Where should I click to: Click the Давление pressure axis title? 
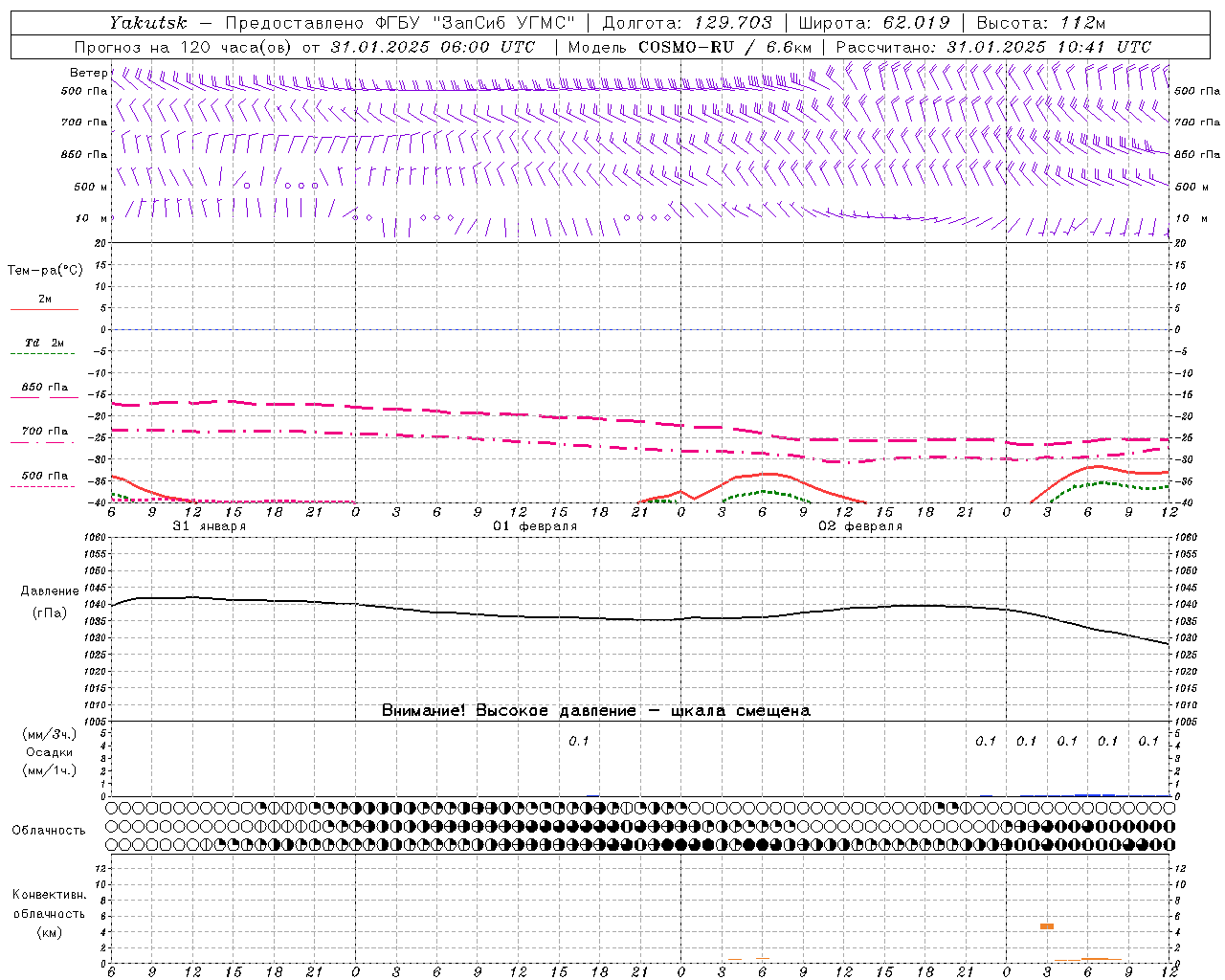[50, 591]
